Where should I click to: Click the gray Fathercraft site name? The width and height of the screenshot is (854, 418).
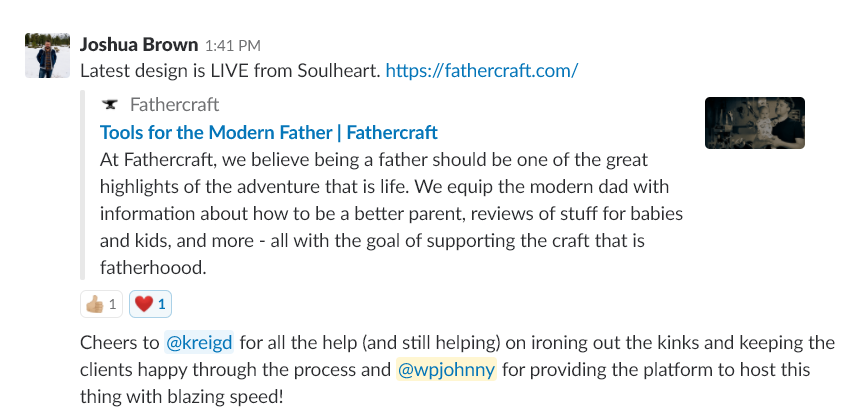[x=174, y=105]
